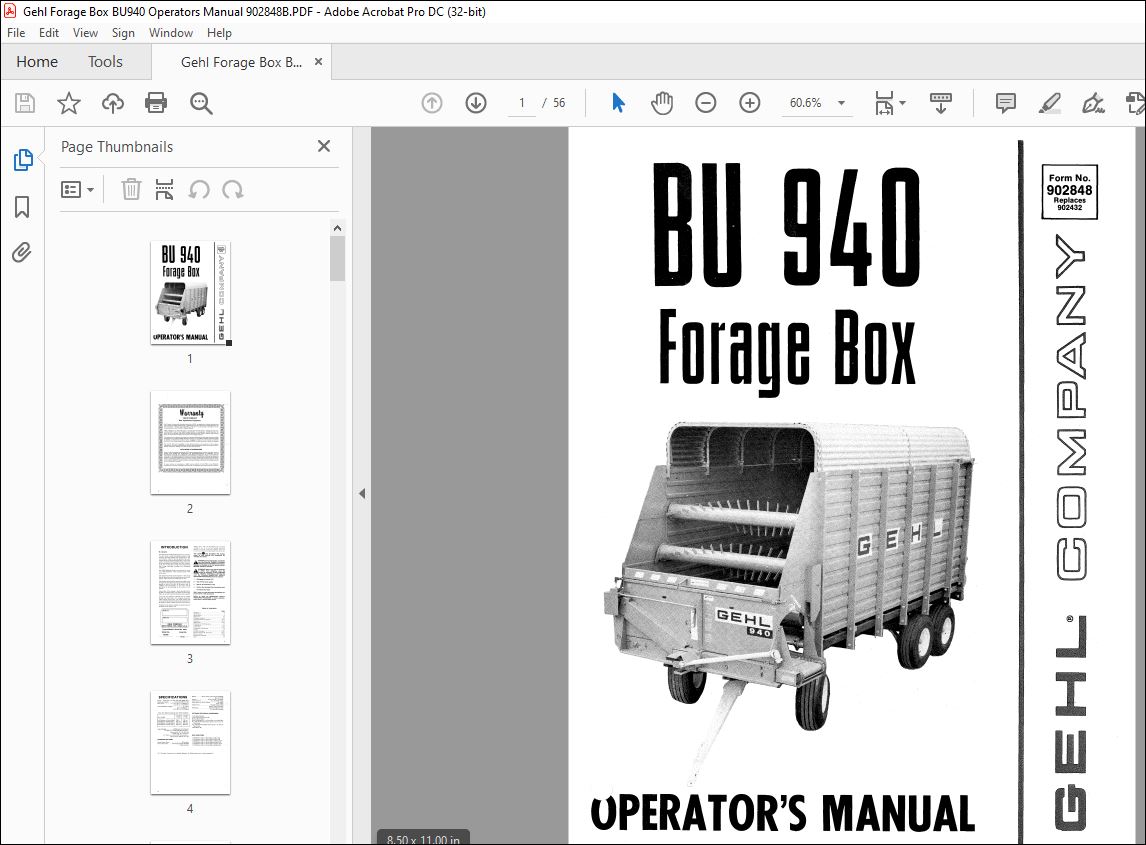1146x845 pixels.
Task: Switch to the Home tab
Action: 37,62
